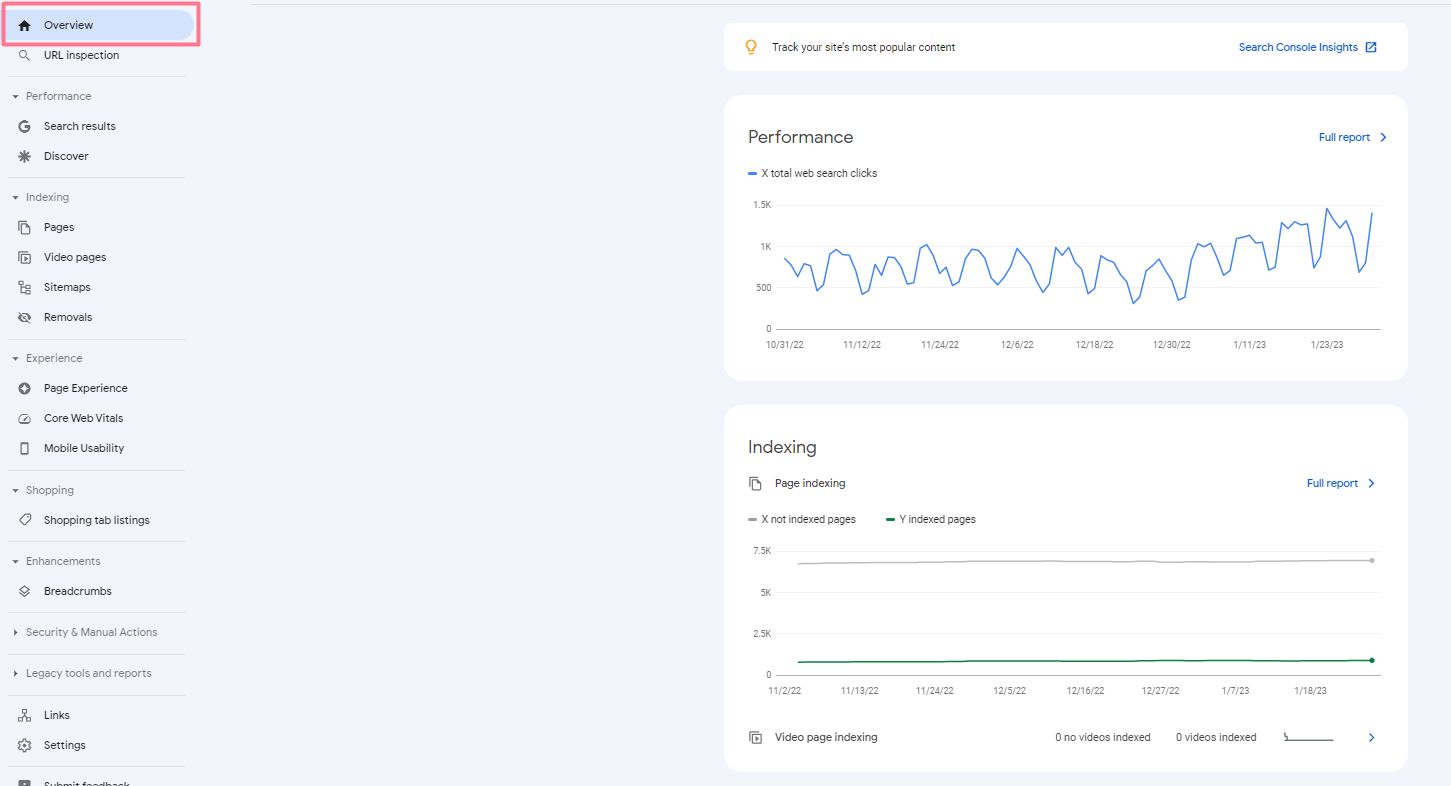1451x786 pixels.
Task: Click the Links icon near the sidebar bottom
Action: 24,714
